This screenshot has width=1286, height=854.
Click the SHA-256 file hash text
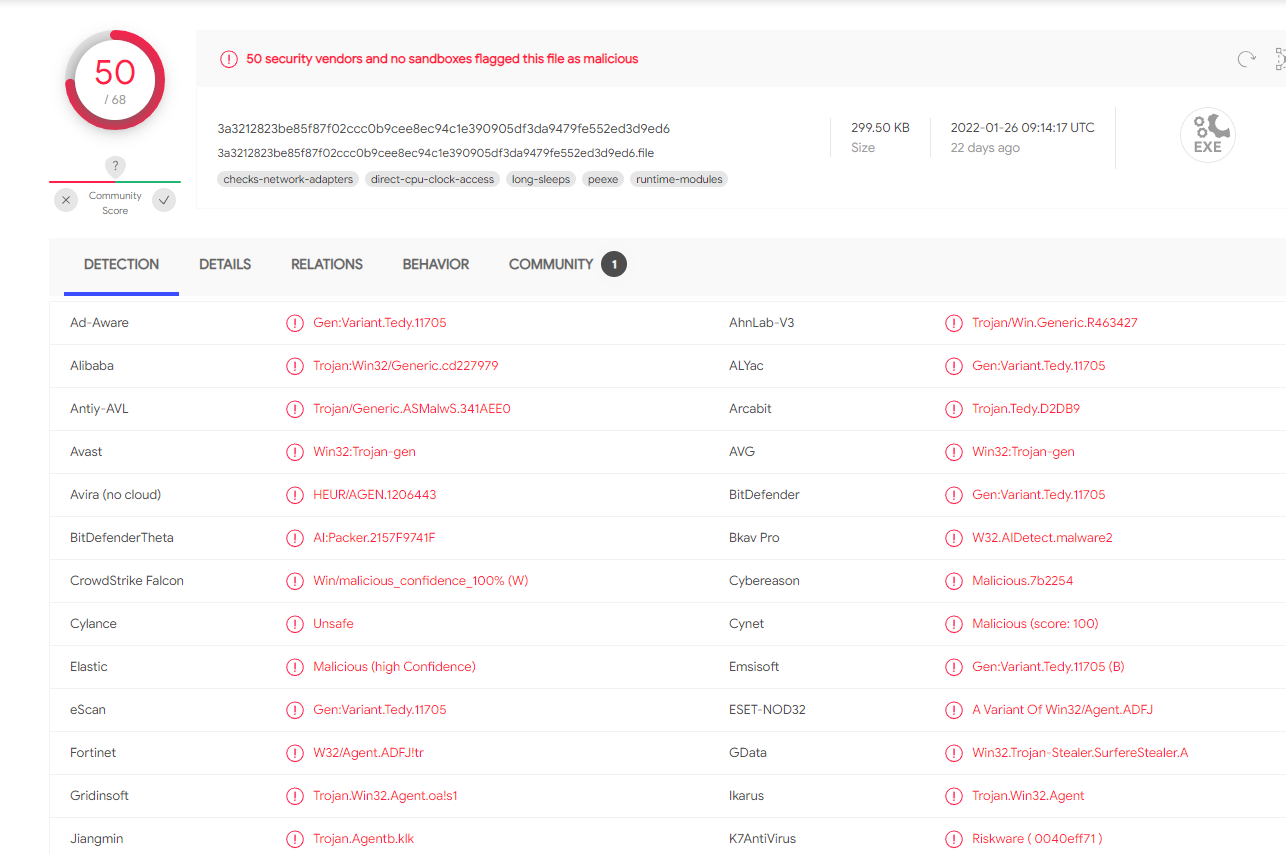444,128
